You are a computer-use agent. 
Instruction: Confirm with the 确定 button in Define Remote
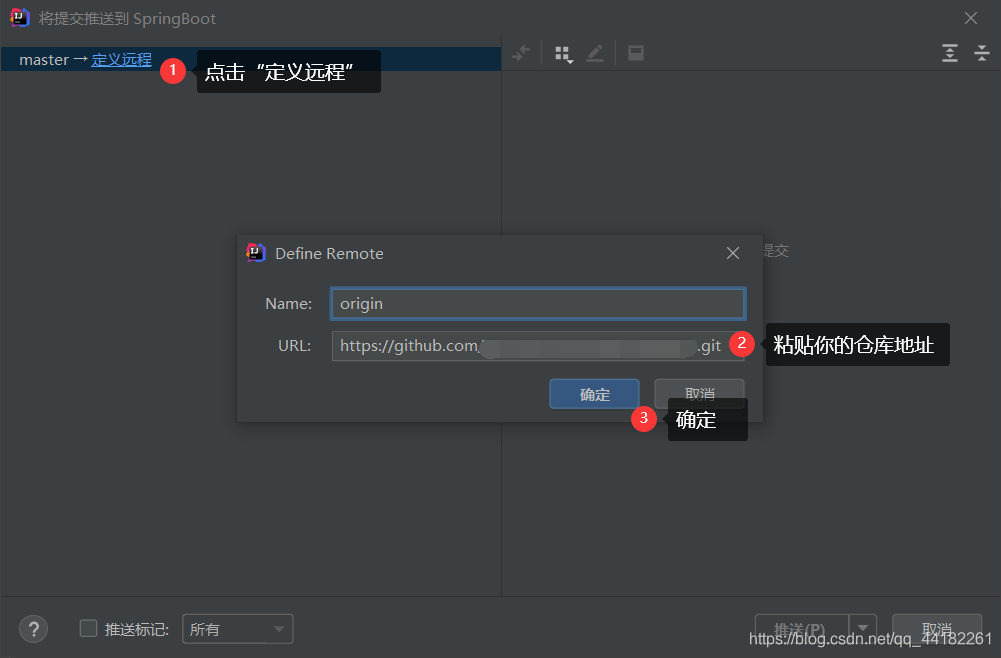[594, 394]
